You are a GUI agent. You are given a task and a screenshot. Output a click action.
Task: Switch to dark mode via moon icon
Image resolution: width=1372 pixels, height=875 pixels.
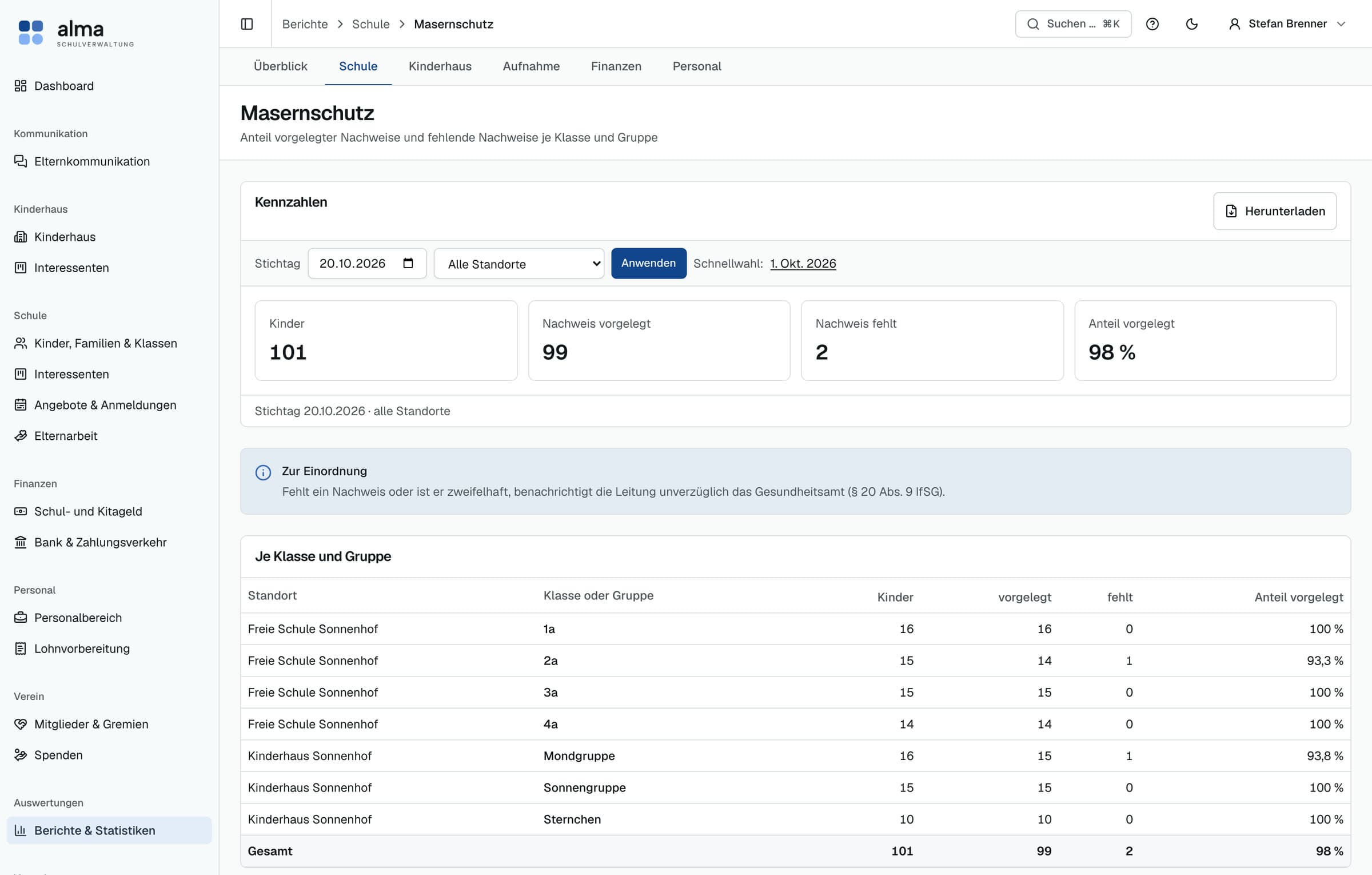[1192, 24]
